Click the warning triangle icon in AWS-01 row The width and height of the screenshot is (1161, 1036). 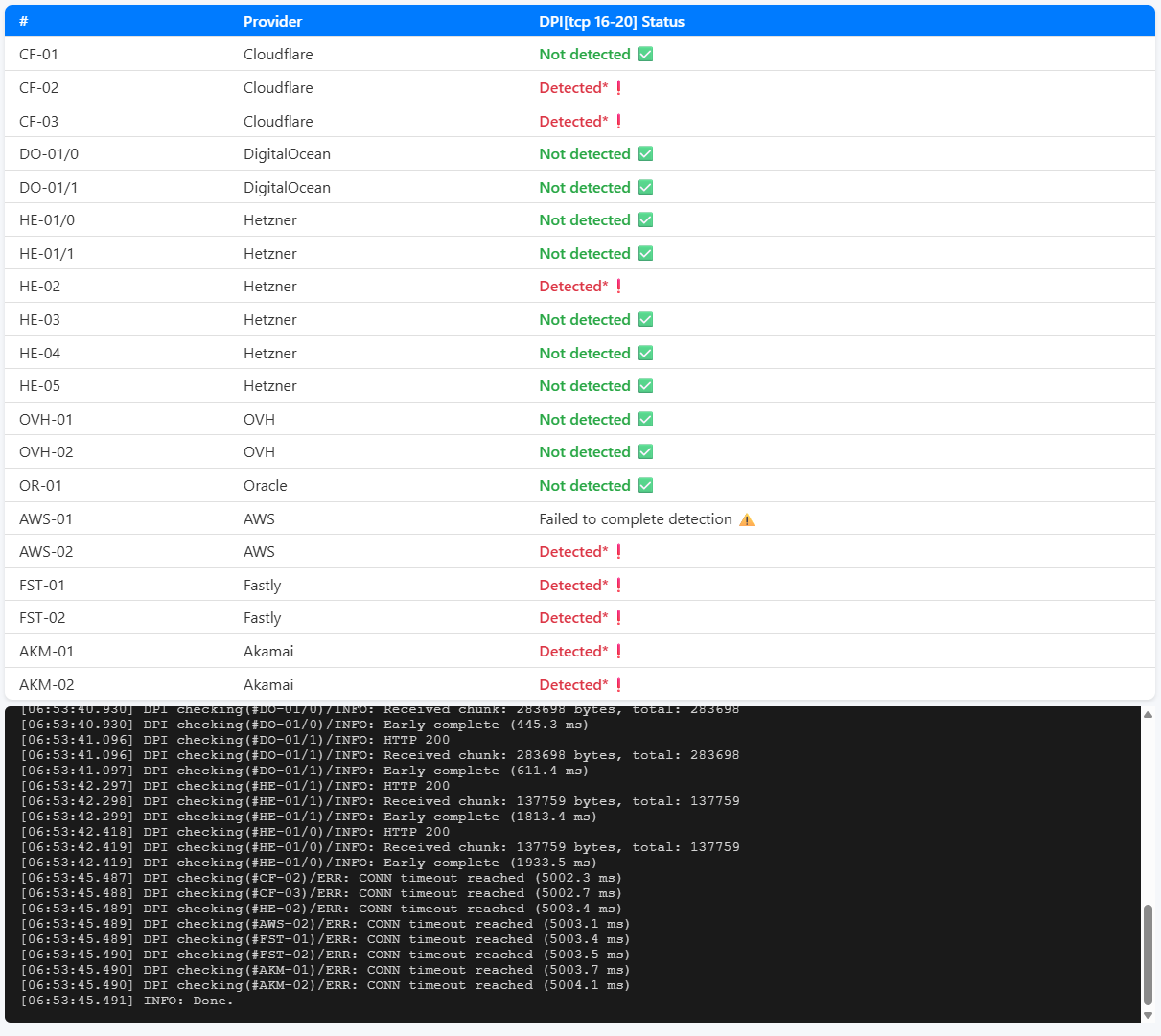click(x=747, y=519)
